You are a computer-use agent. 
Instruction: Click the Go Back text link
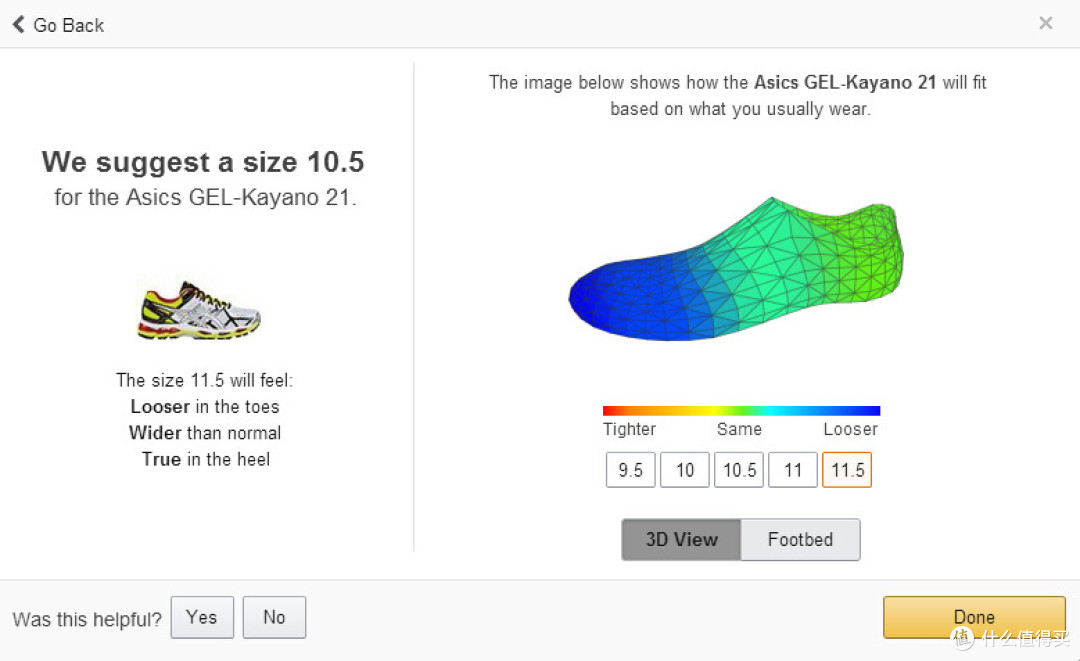(x=68, y=25)
